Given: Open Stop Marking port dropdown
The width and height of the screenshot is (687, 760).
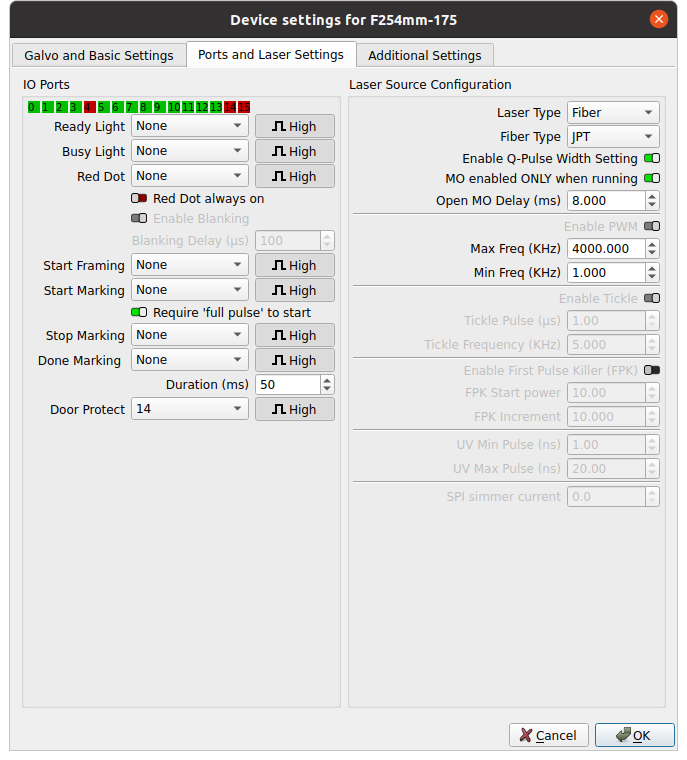Looking at the screenshot, I should point(190,335).
